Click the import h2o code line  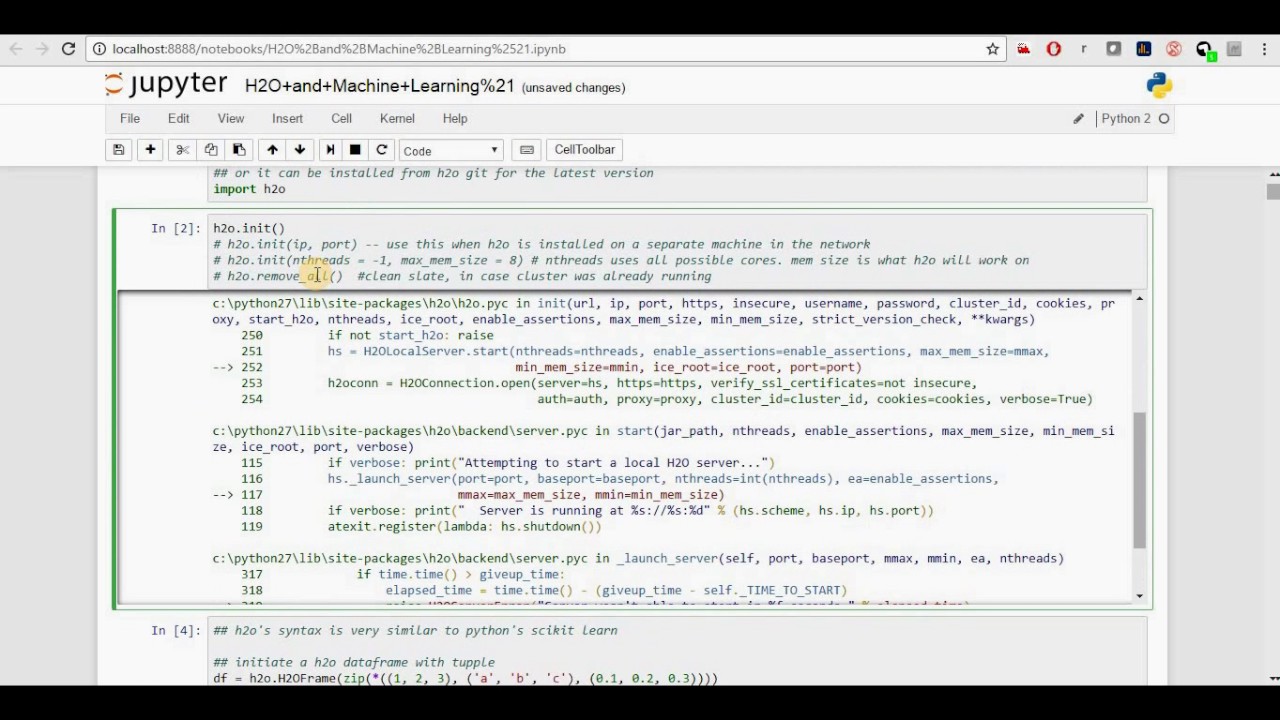pos(249,189)
